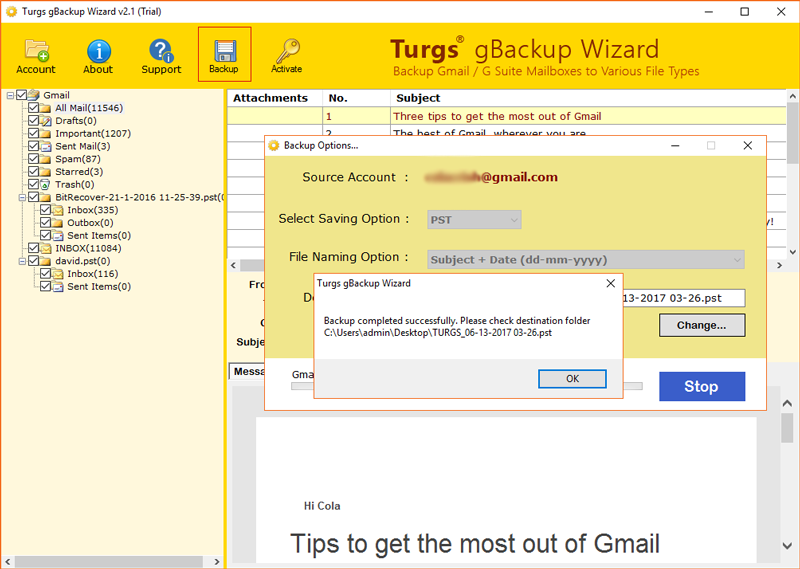Click the Backup floppy disk icon

point(224,54)
